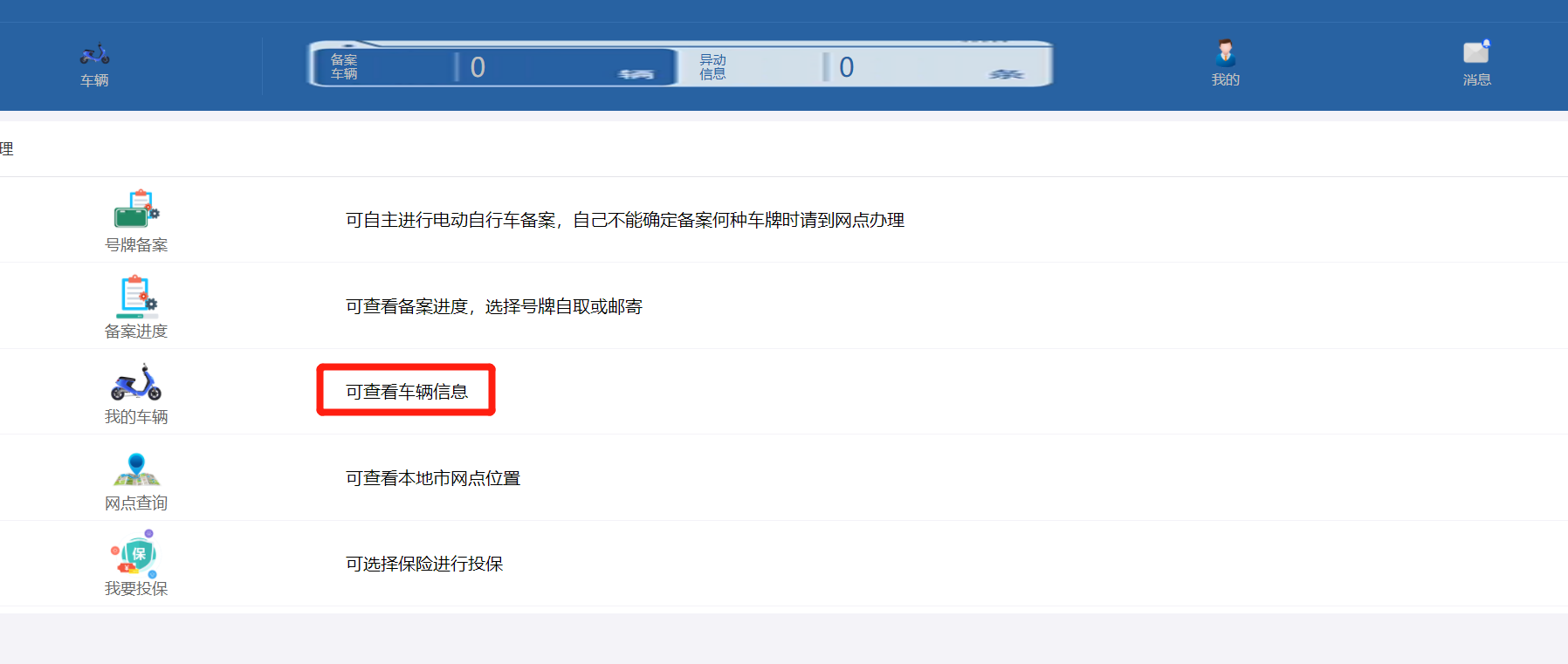Open the 网点查询 map pin icon
The width and height of the screenshot is (1568, 664).
click(x=136, y=469)
